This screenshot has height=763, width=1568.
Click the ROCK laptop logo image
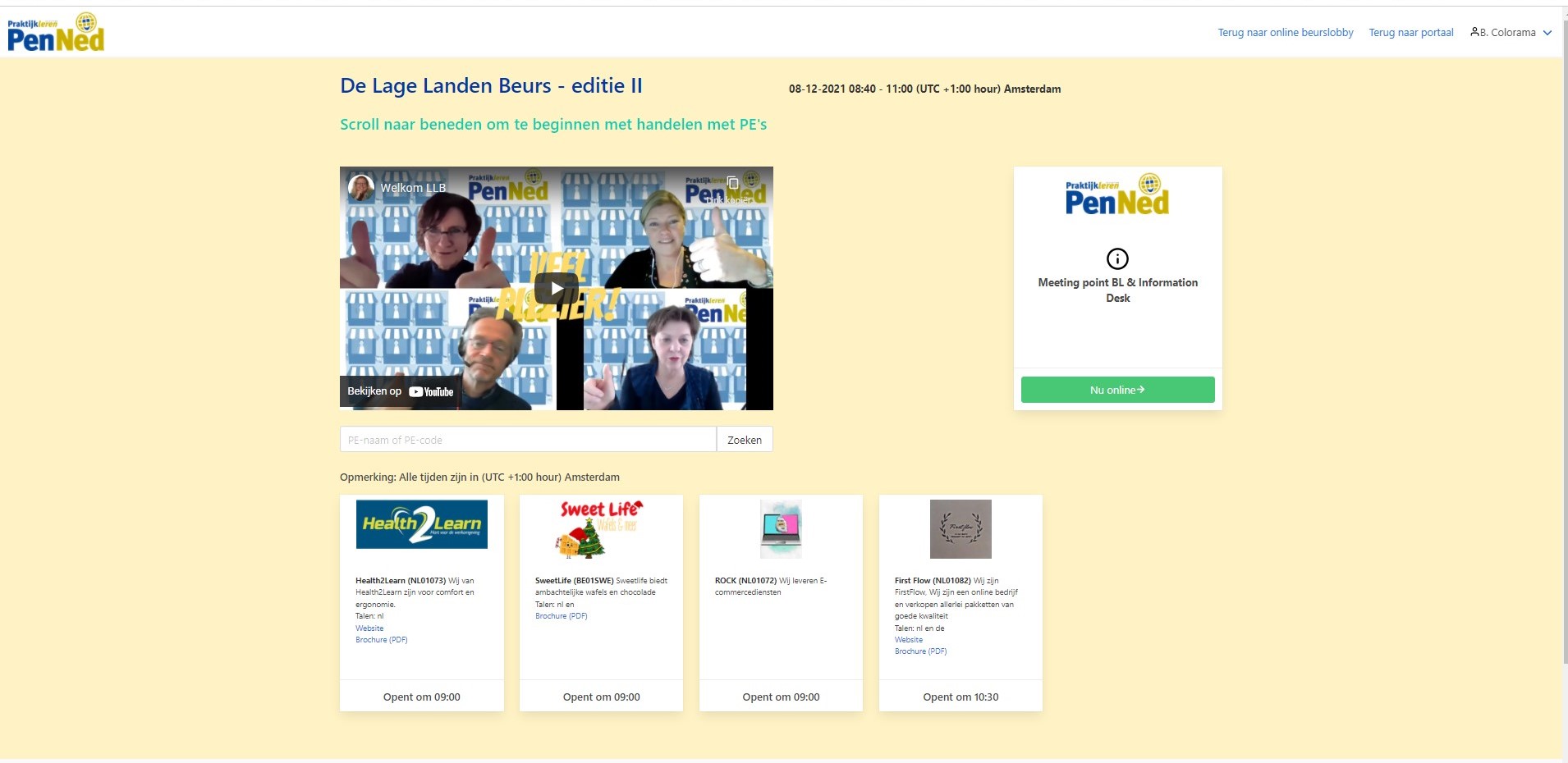pyautogui.click(x=781, y=528)
